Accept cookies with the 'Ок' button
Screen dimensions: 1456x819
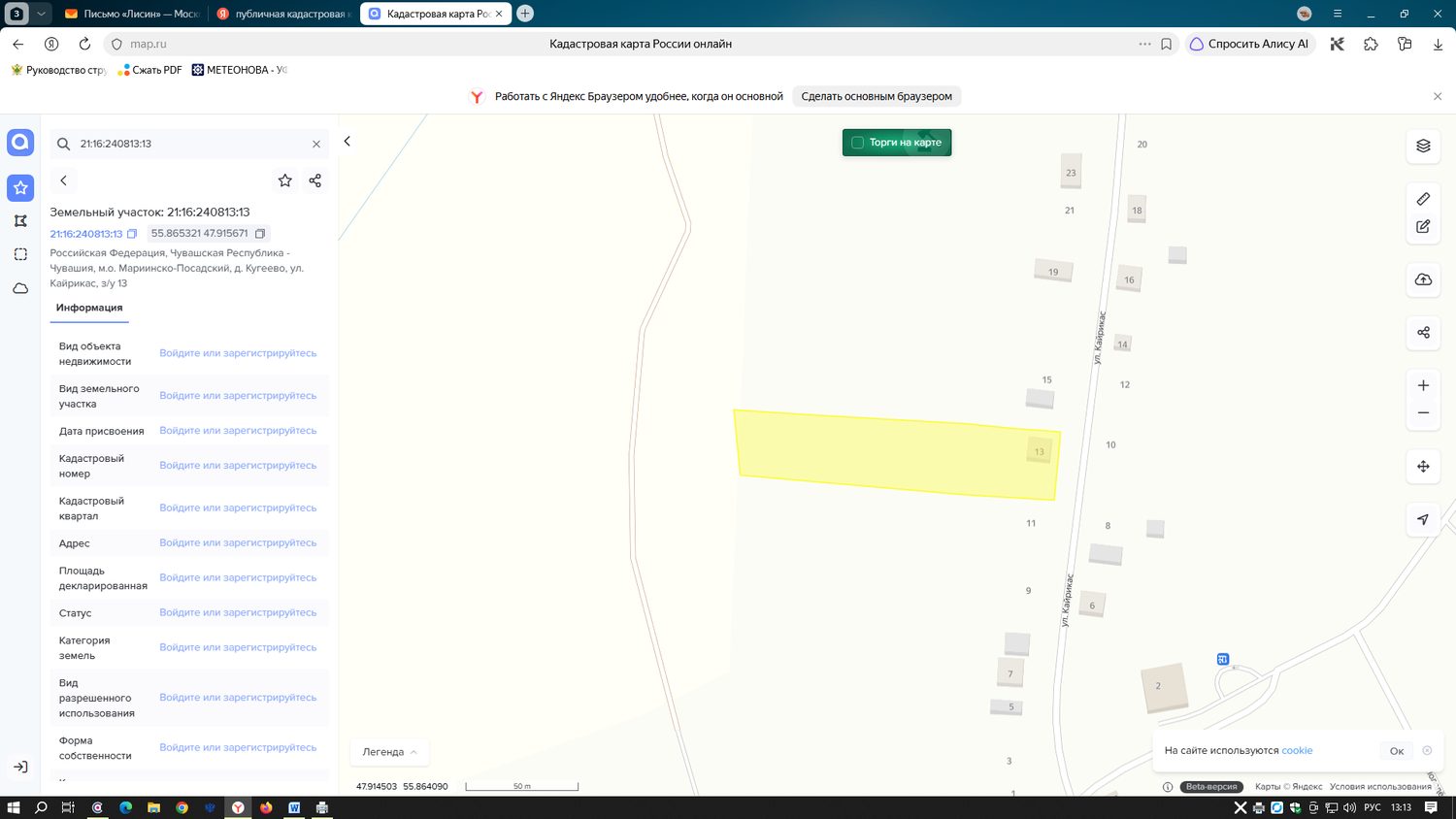point(1397,751)
